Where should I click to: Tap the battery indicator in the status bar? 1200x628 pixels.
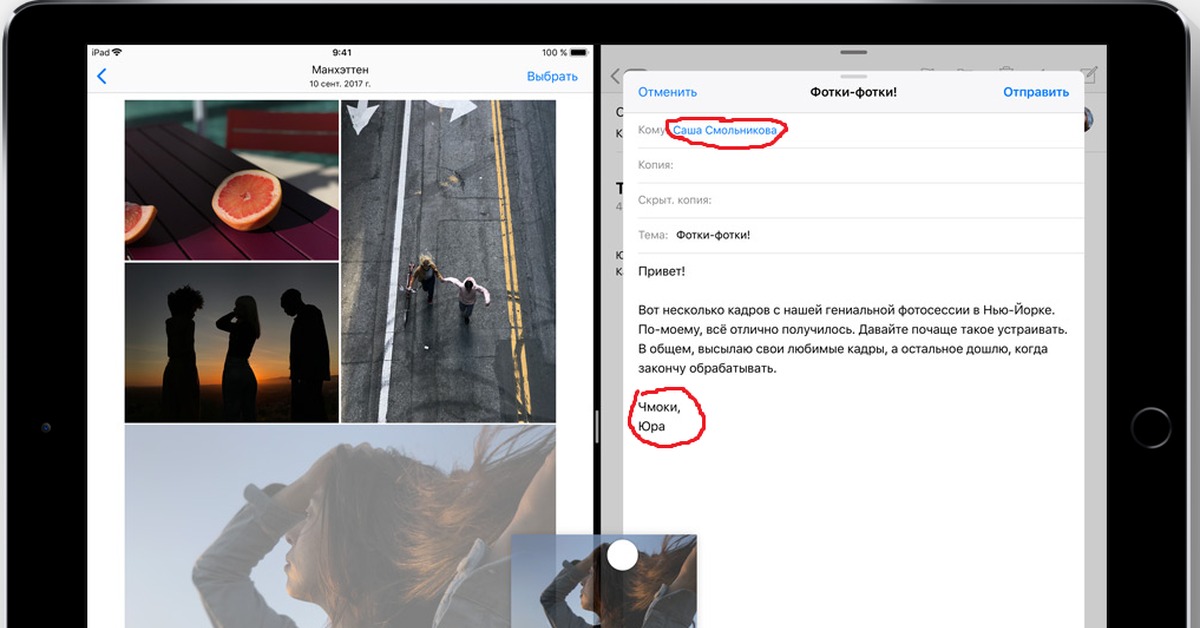coord(579,52)
